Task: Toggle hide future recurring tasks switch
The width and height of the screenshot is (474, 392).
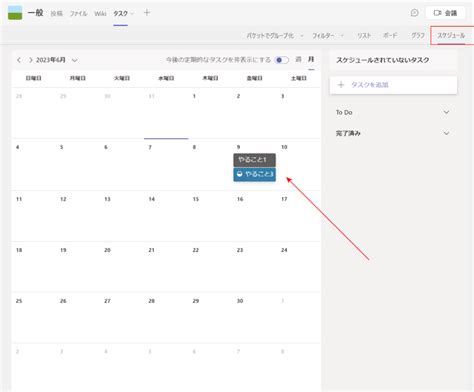Action: tap(282, 60)
